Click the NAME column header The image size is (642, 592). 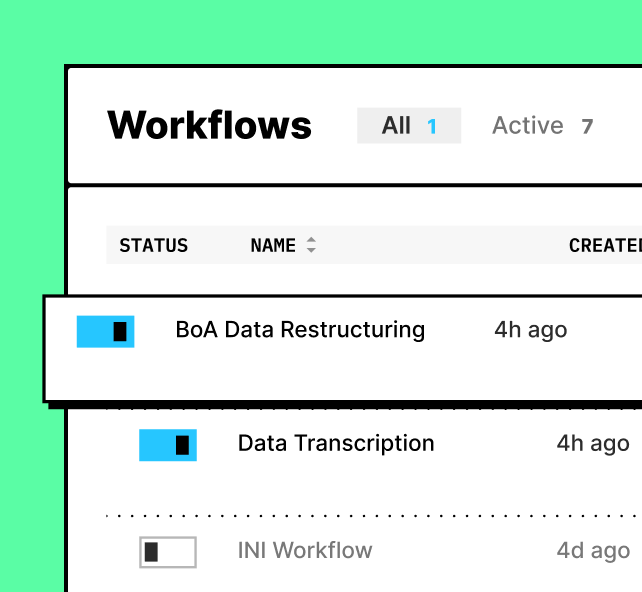tap(273, 246)
